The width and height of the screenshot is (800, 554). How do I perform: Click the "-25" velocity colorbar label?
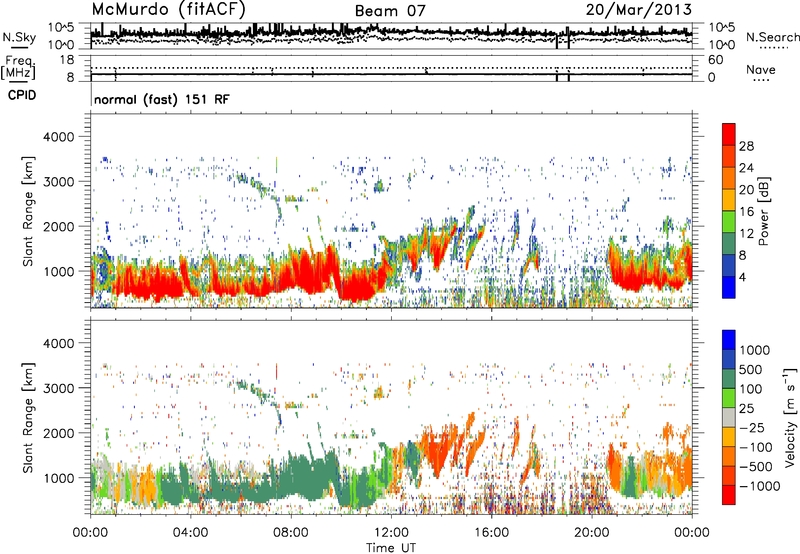(x=752, y=427)
